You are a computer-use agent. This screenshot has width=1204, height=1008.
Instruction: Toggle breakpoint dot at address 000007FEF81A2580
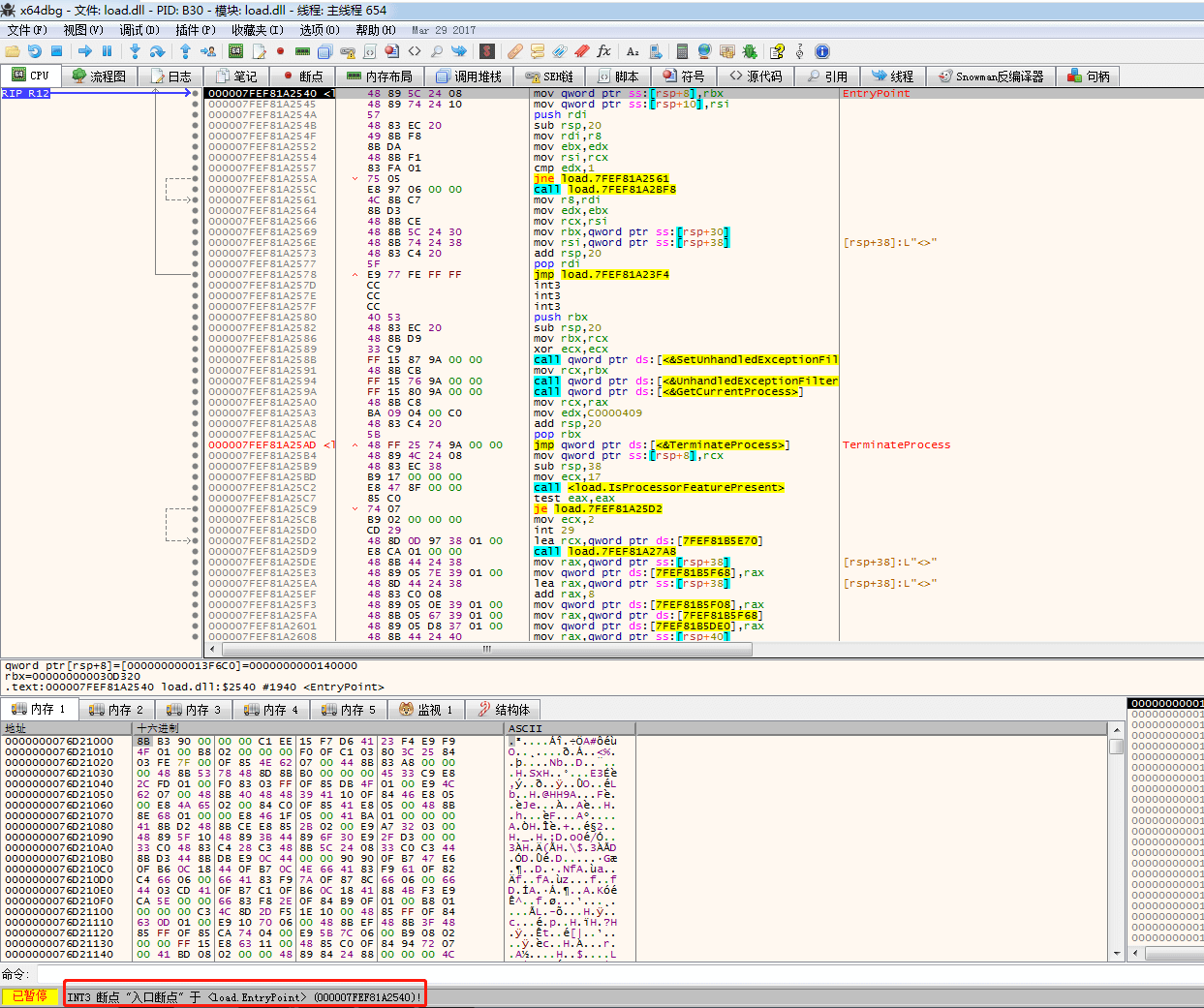coord(196,317)
